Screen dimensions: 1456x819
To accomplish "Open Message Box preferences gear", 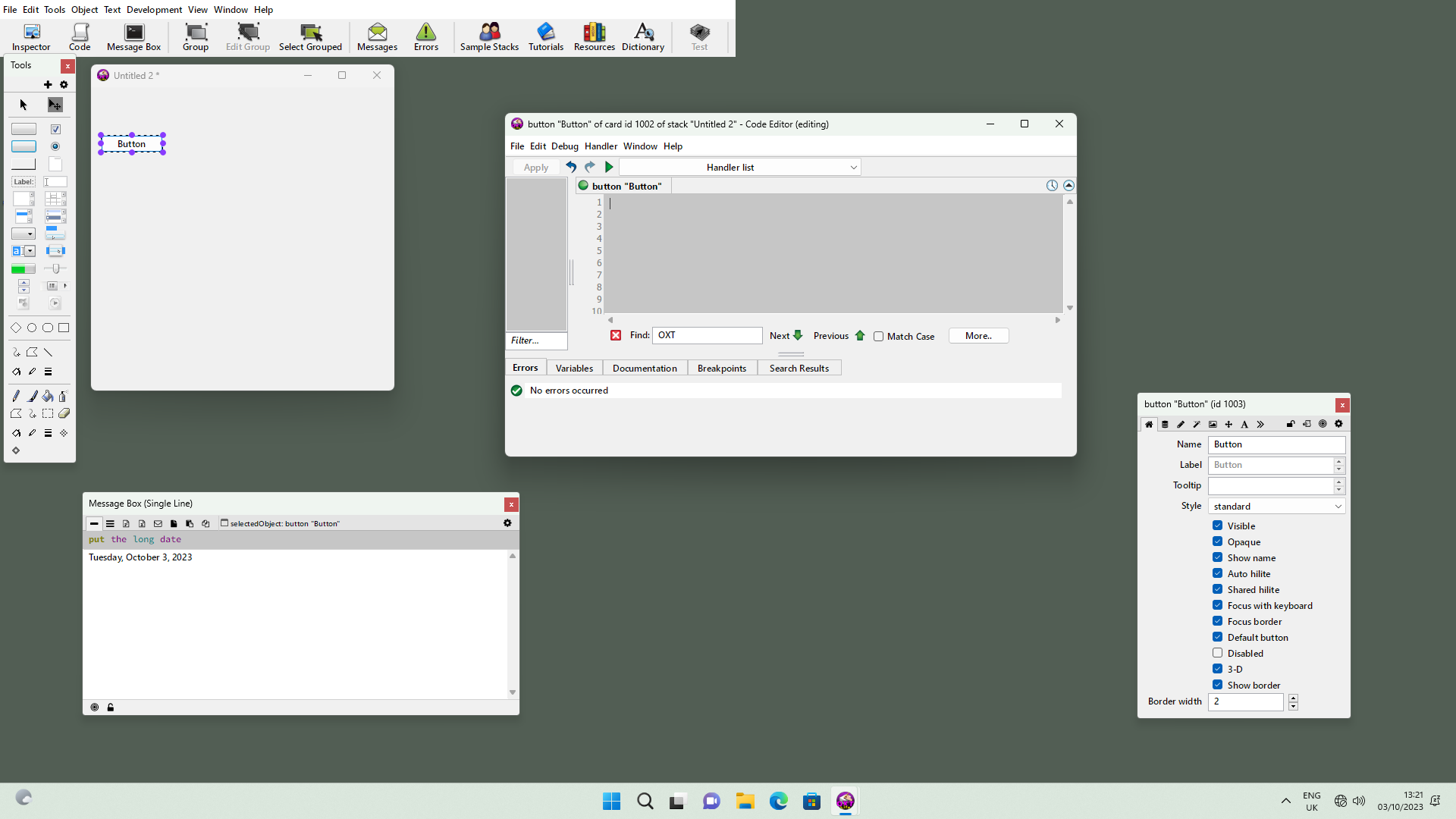I will (507, 523).
